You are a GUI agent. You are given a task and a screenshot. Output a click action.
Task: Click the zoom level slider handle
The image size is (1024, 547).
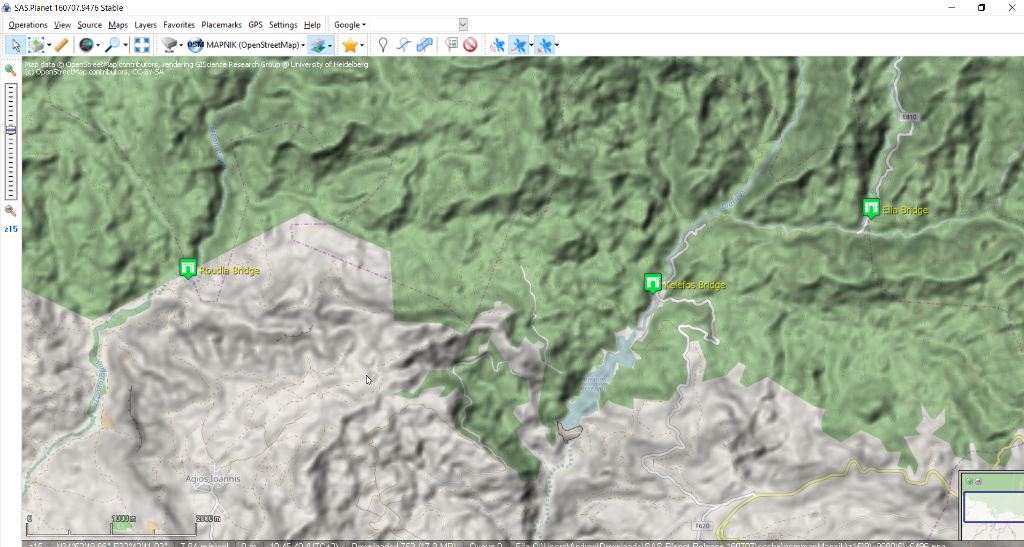[x=10, y=131]
